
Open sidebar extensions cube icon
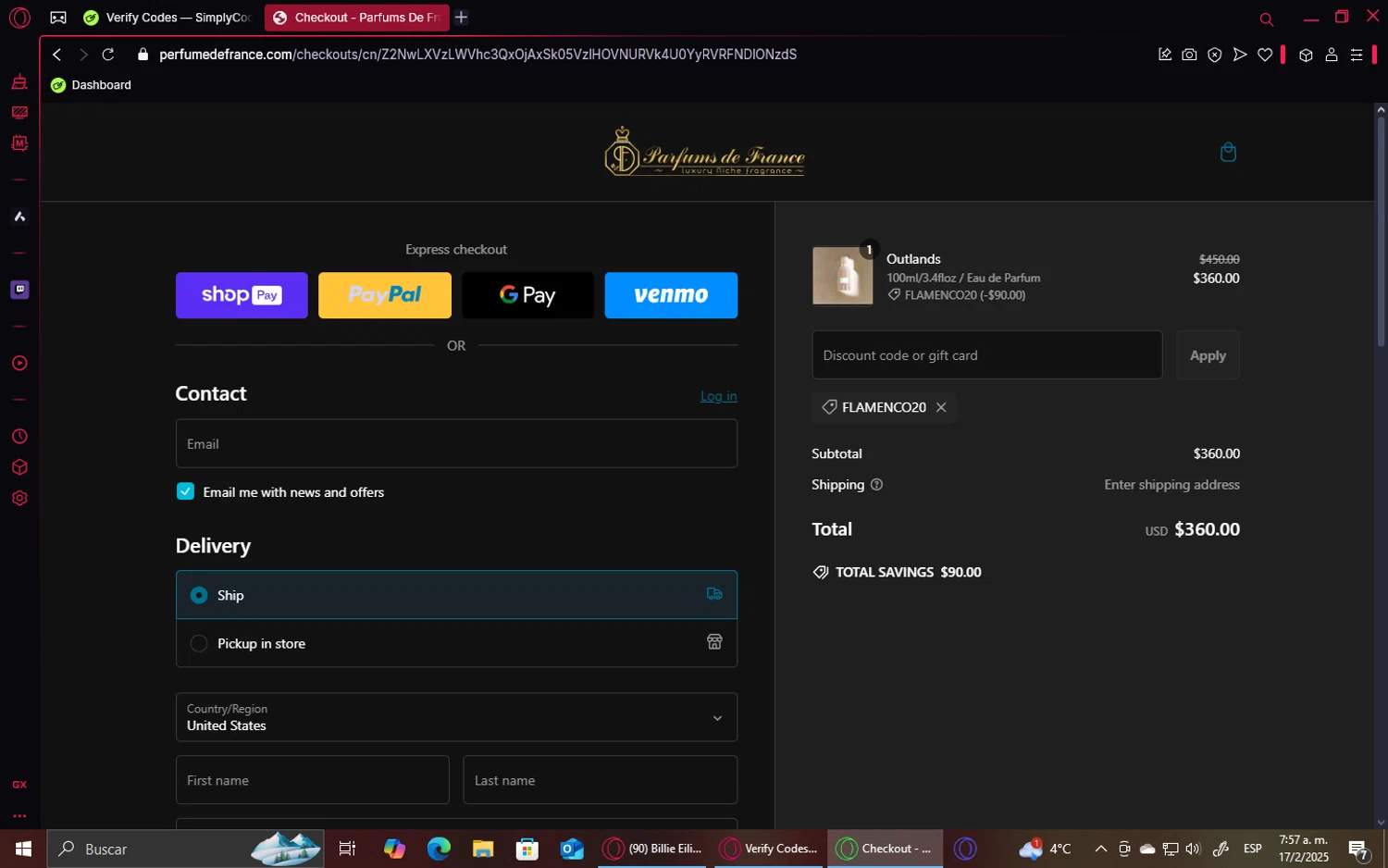point(19,467)
